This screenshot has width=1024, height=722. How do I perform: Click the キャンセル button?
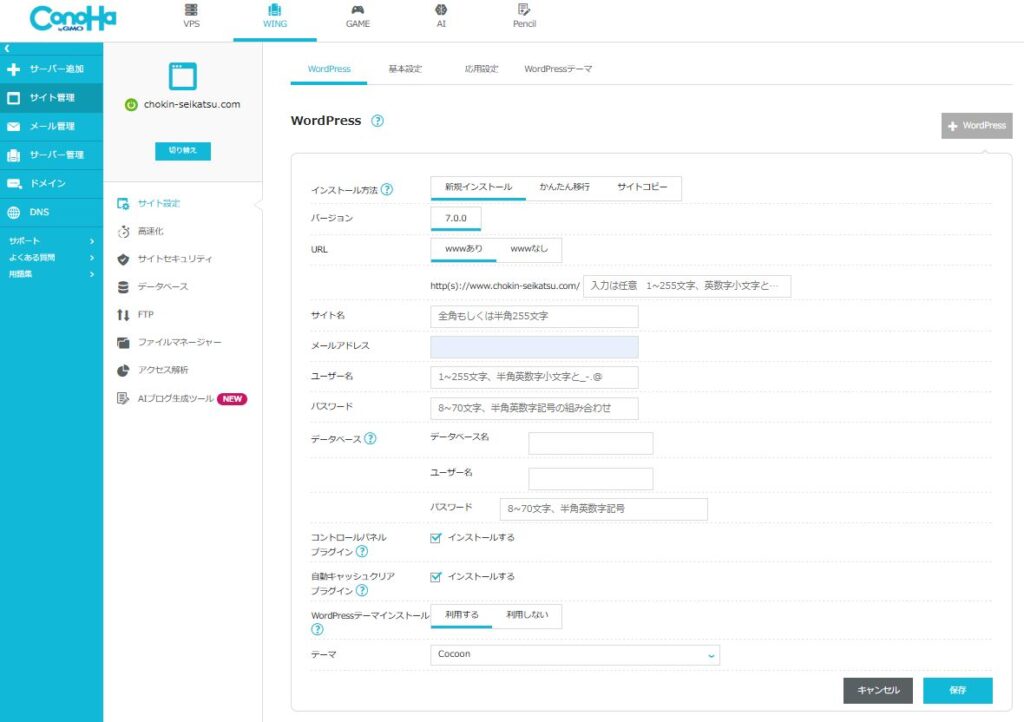(x=878, y=691)
